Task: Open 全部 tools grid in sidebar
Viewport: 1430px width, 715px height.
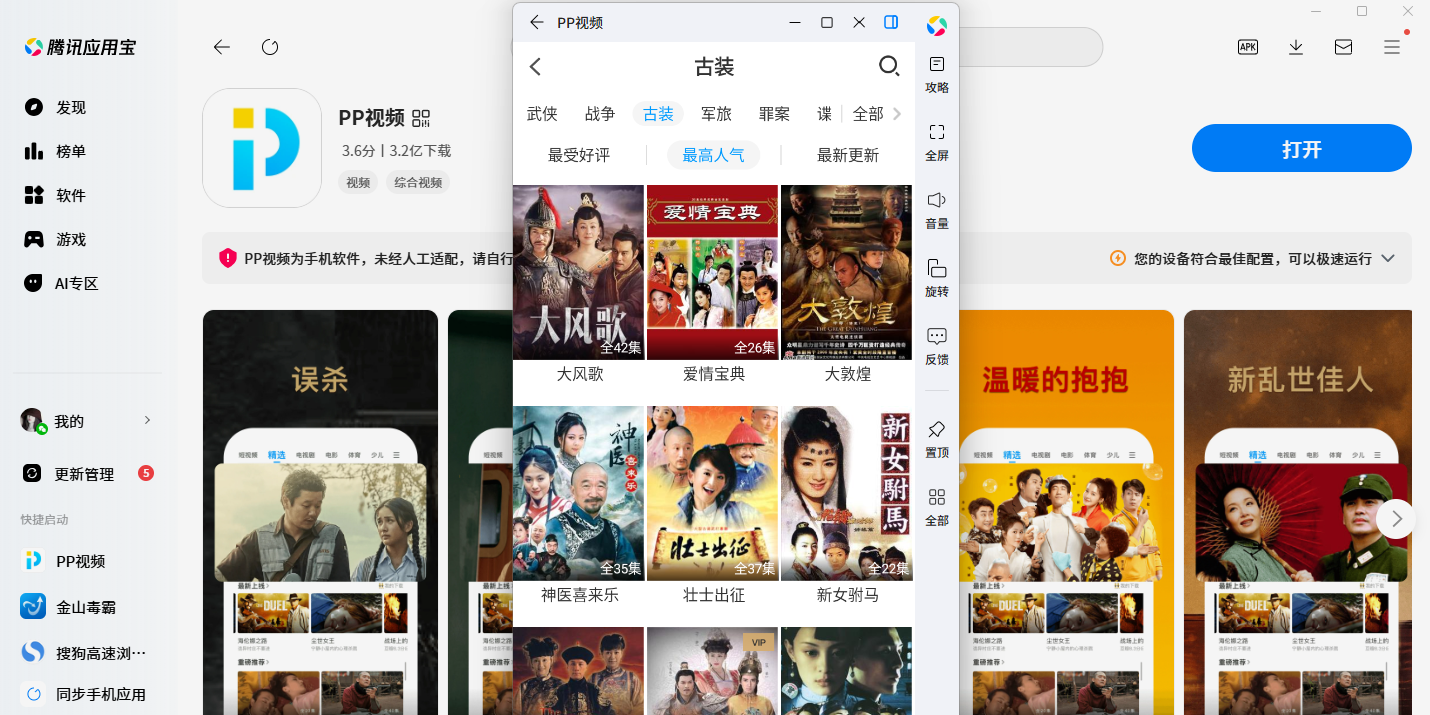Action: click(x=937, y=508)
